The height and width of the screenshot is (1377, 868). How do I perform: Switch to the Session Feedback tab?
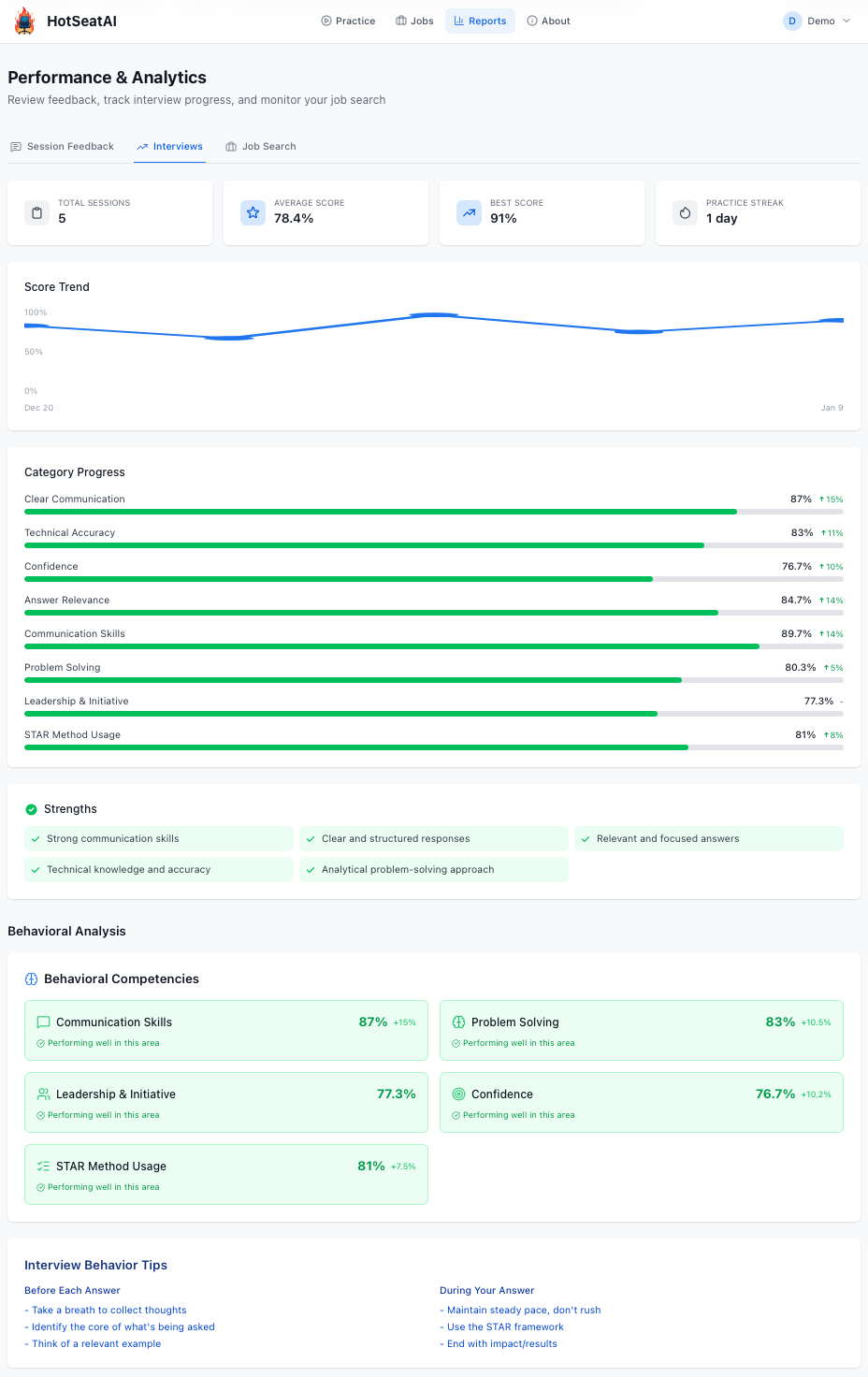tap(63, 147)
